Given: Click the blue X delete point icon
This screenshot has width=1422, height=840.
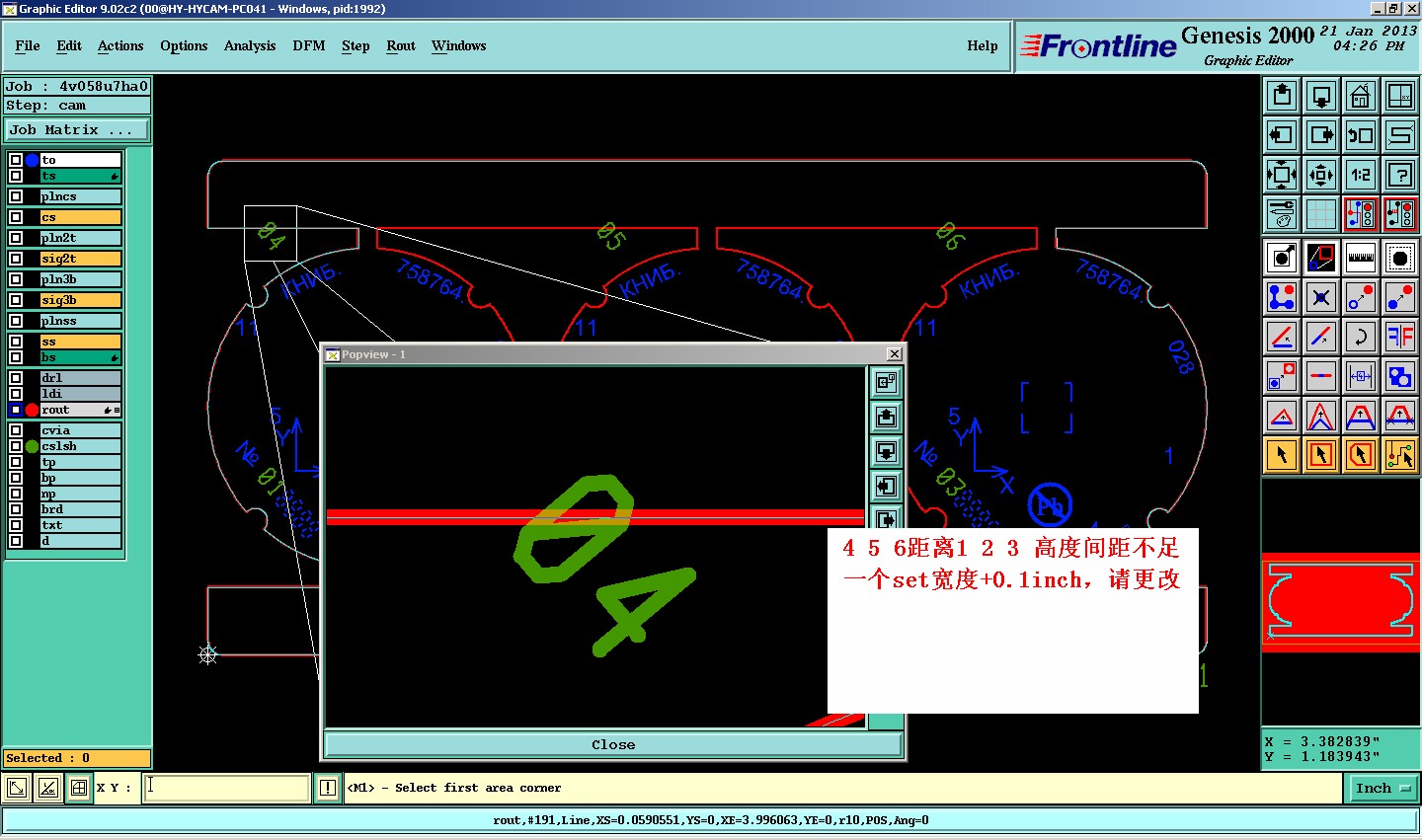Looking at the screenshot, I should pyautogui.click(x=1321, y=297).
